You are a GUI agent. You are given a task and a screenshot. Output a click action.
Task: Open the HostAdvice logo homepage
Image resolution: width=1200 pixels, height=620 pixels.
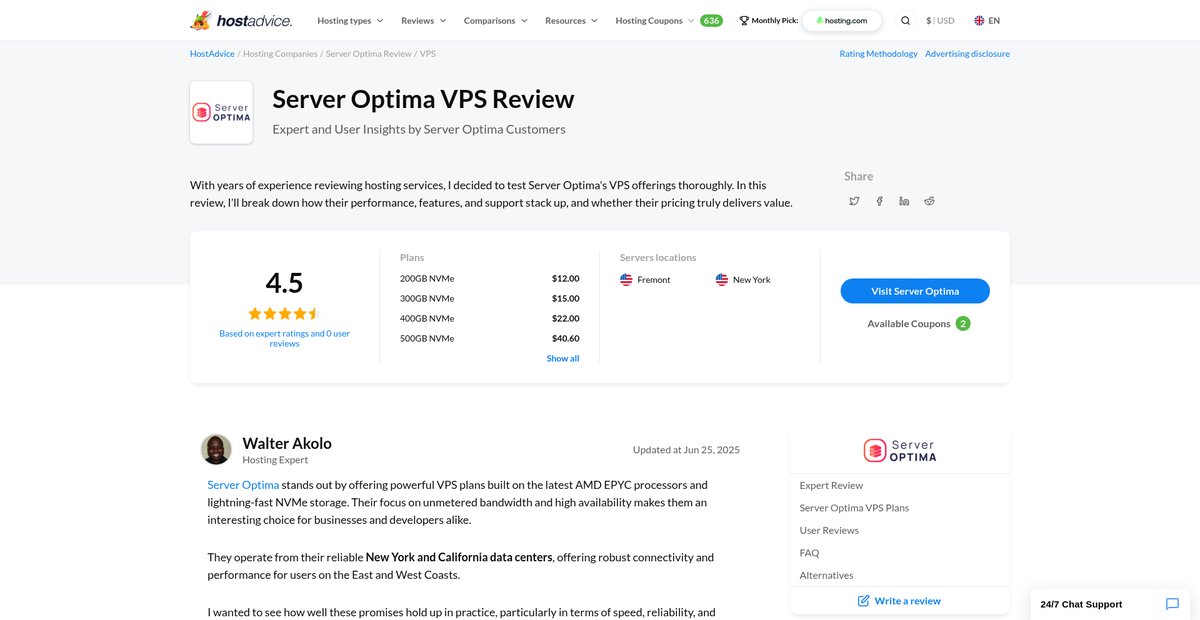(x=241, y=20)
